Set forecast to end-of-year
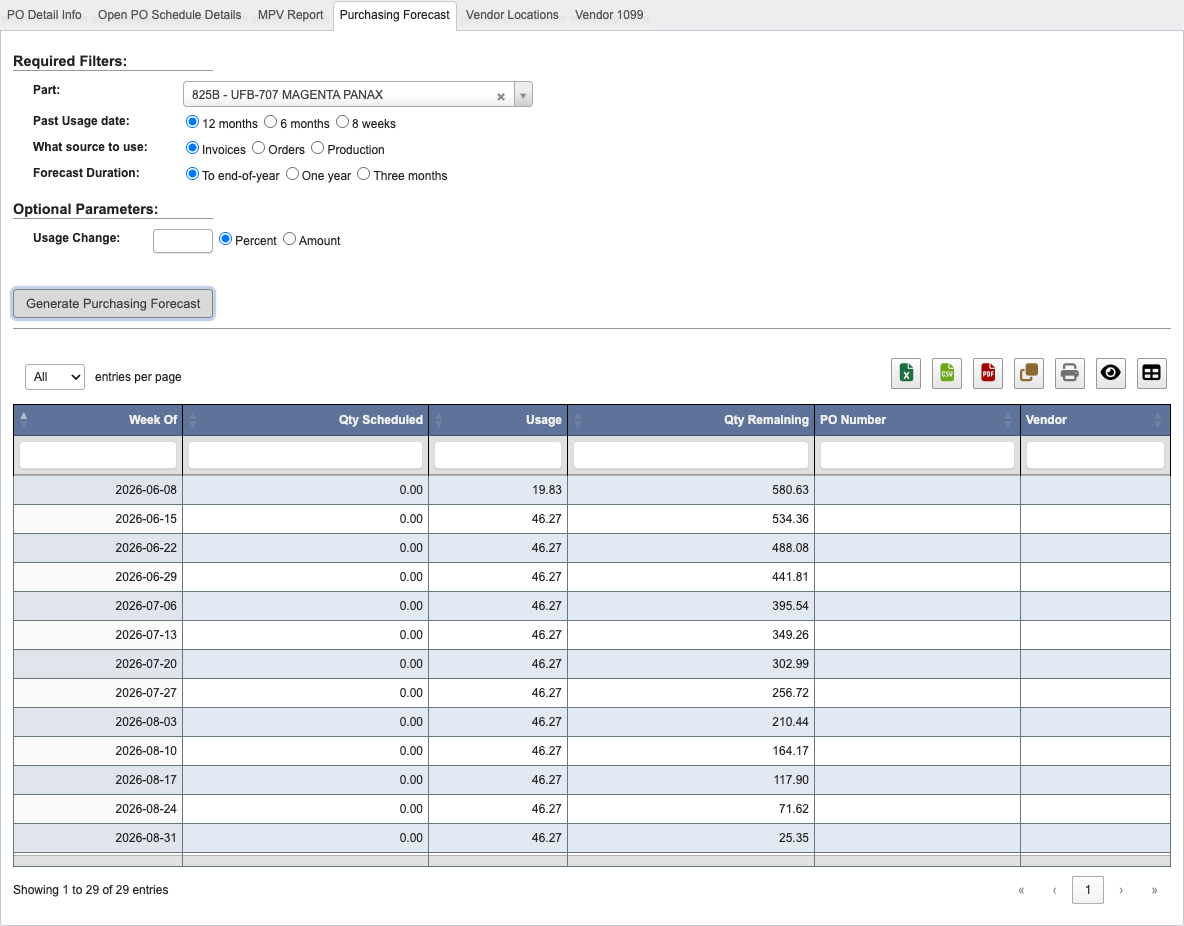This screenshot has height=926, width=1184. [x=193, y=174]
